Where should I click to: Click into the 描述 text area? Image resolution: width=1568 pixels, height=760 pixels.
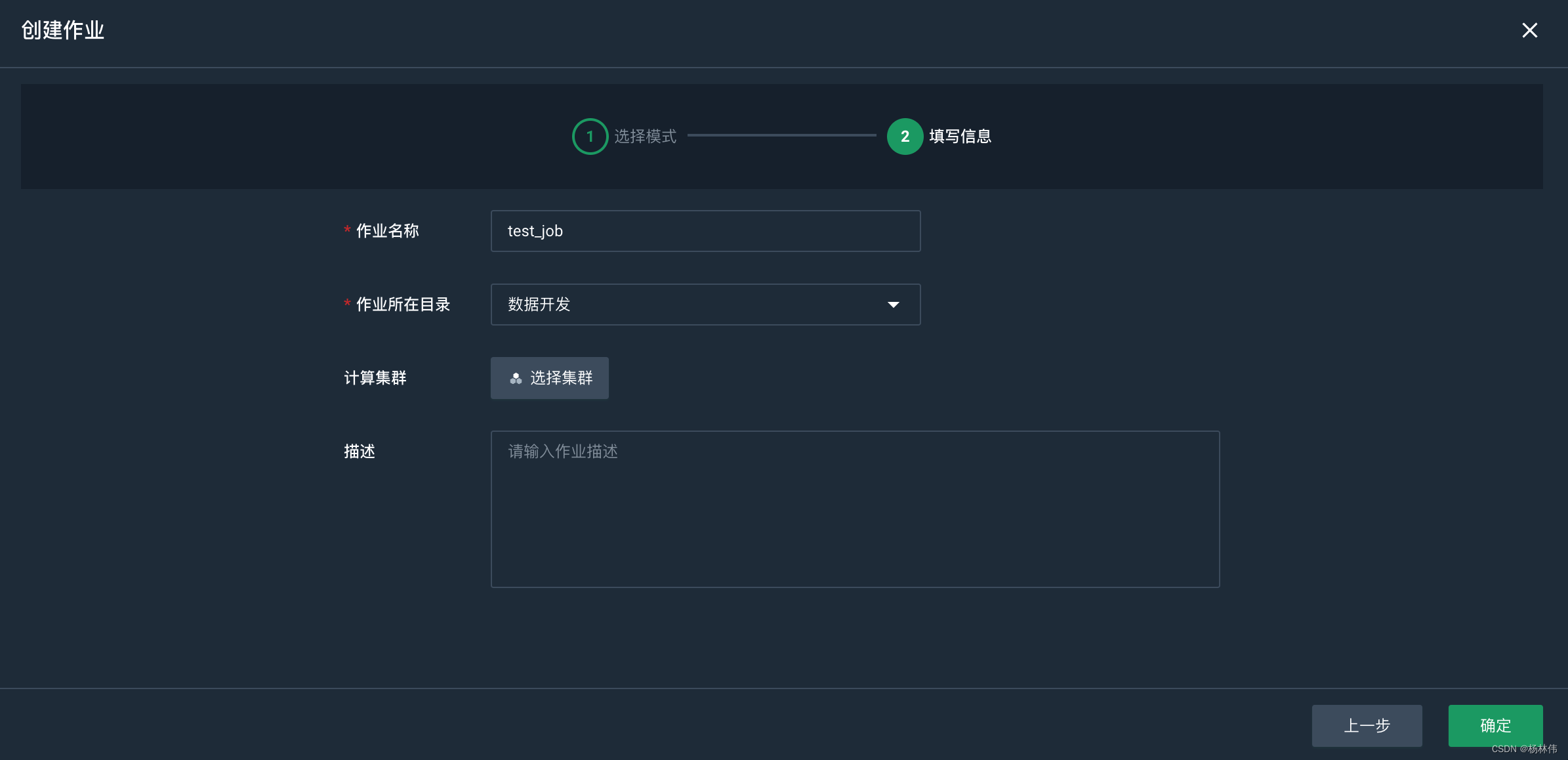(855, 509)
